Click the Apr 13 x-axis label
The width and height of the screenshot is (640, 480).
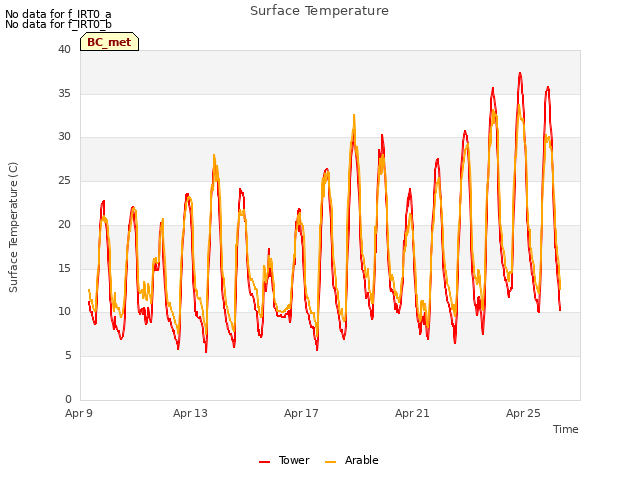(x=190, y=413)
